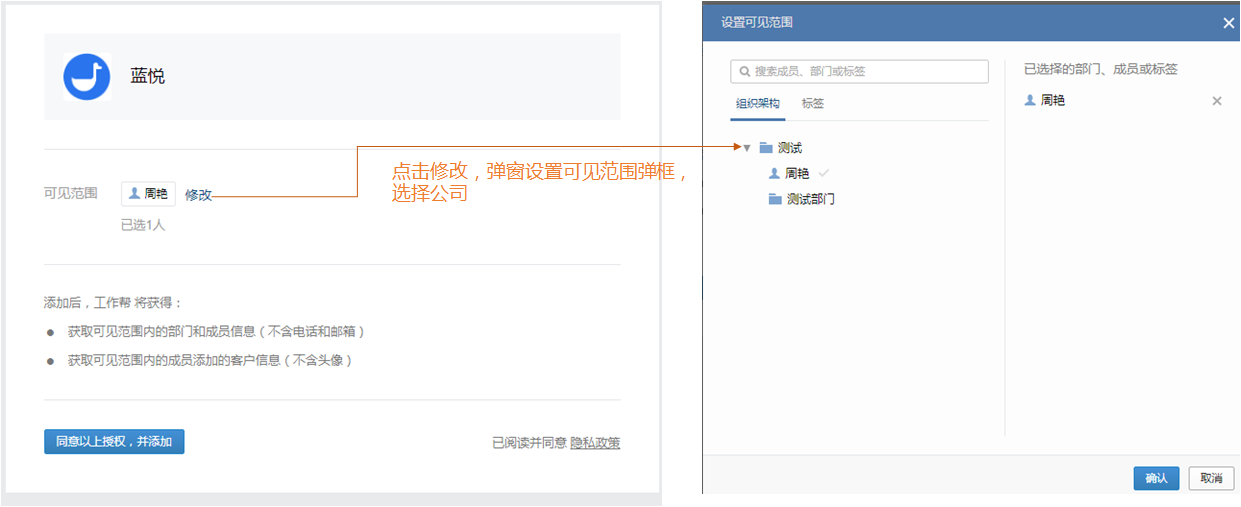Toggle the checkmark next to 周艳 in tree

pyautogui.click(x=825, y=173)
